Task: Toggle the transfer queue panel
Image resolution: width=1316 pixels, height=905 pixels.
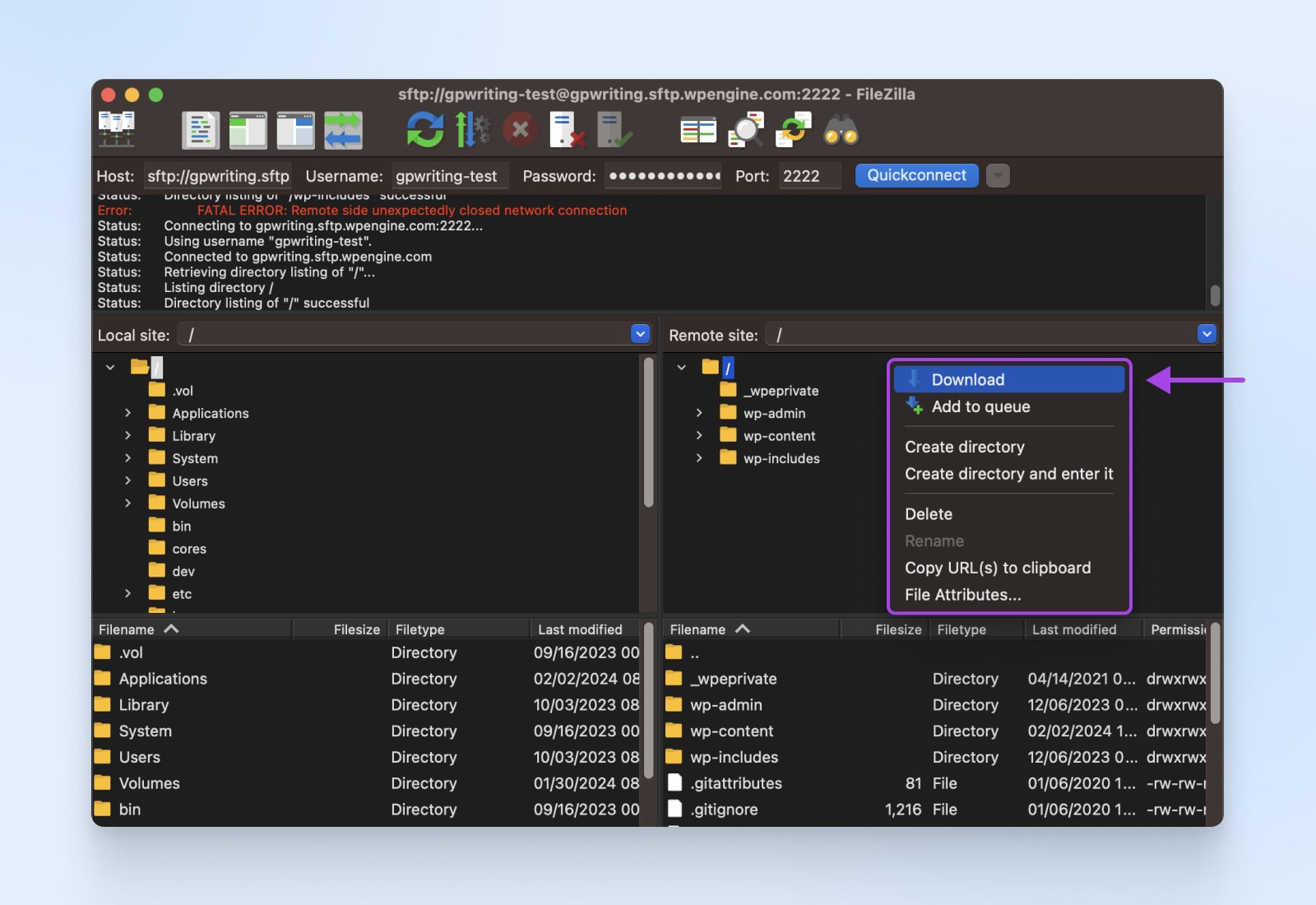Action: point(343,129)
